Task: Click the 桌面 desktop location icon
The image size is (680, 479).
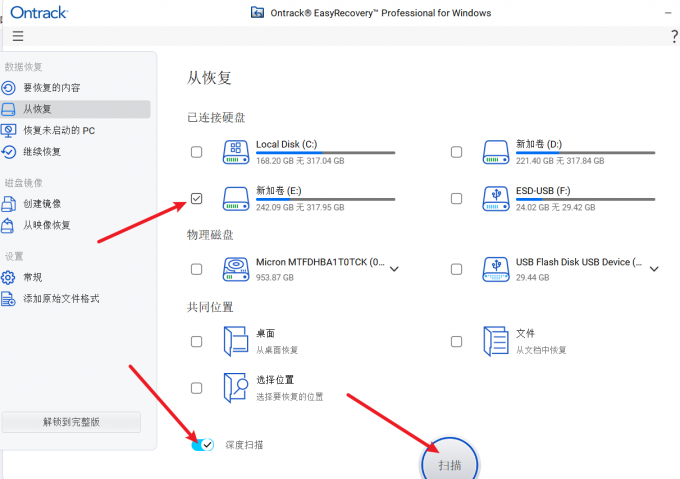Action: click(236, 341)
